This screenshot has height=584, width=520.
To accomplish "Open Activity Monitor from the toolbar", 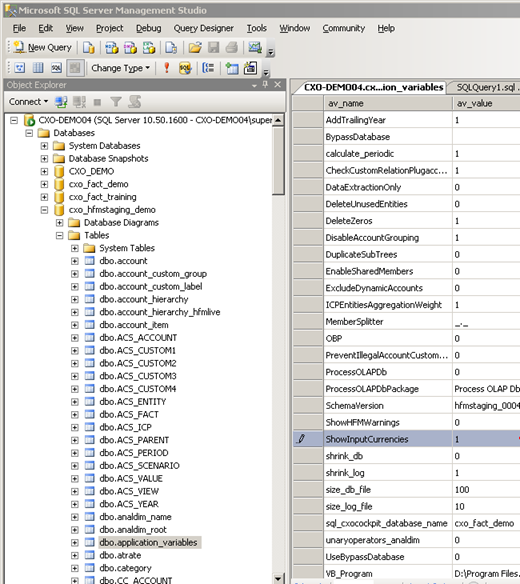I will click(x=255, y=48).
